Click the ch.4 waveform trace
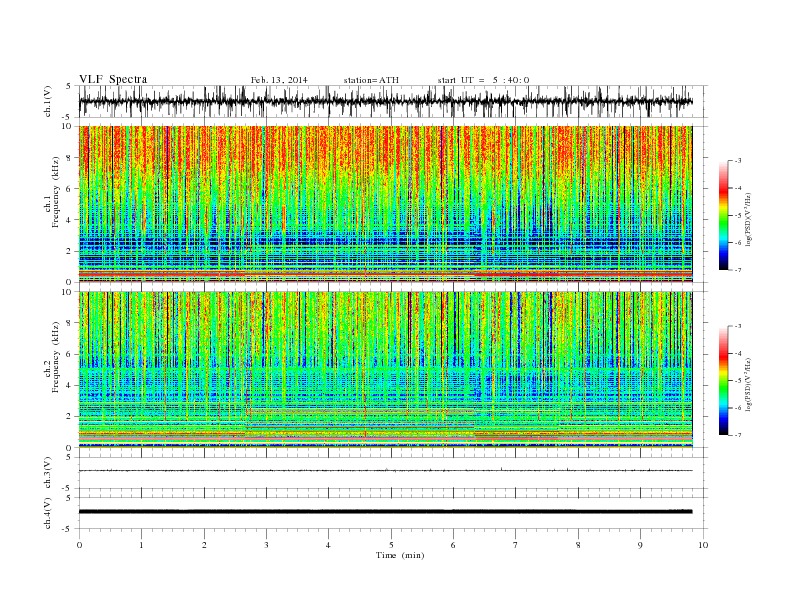 pos(385,512)
